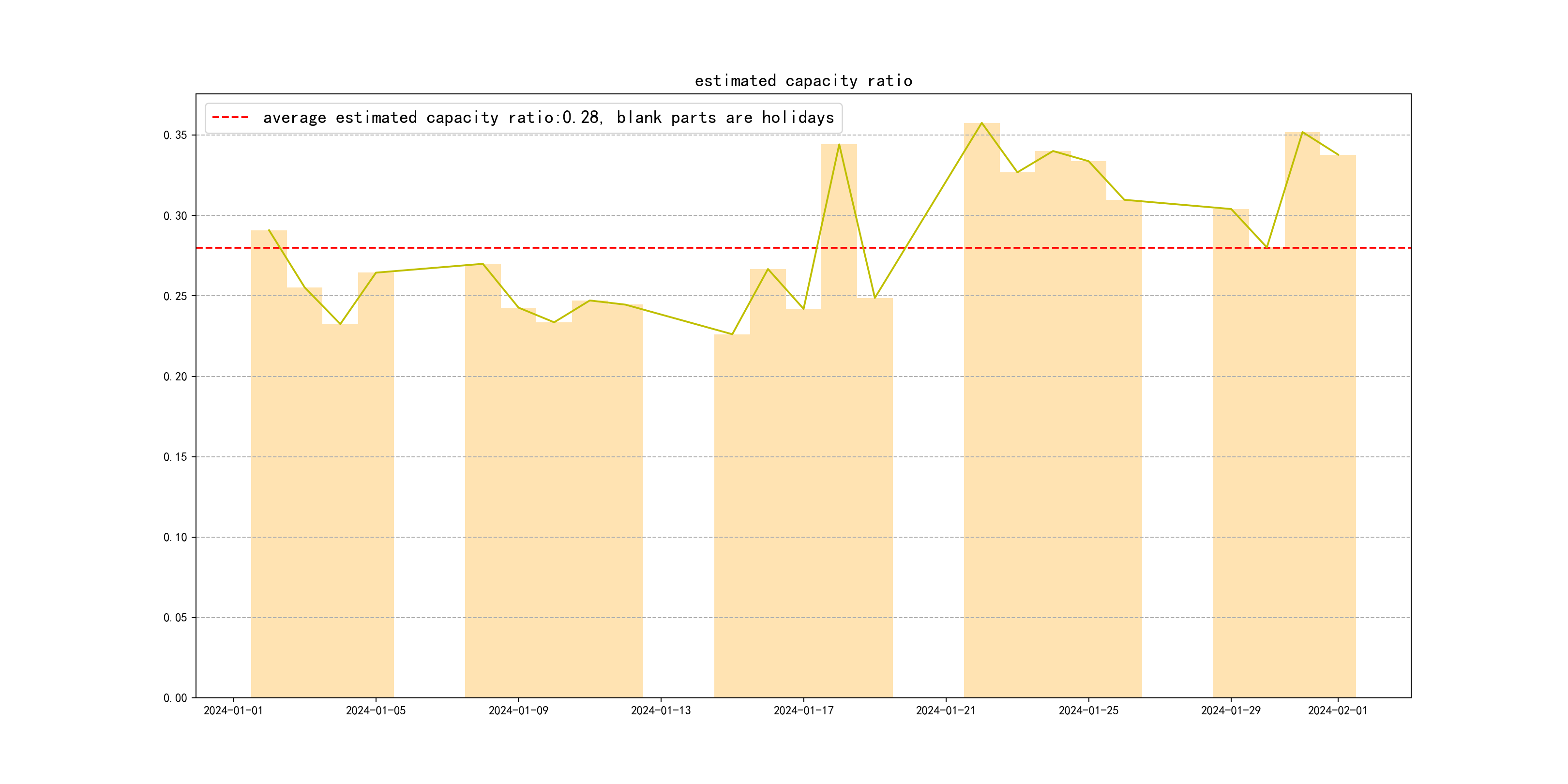Screen dimensions: 1568x784
Task: Click the 2024-02-01 x-axis label
Action: coord(1337,710)
